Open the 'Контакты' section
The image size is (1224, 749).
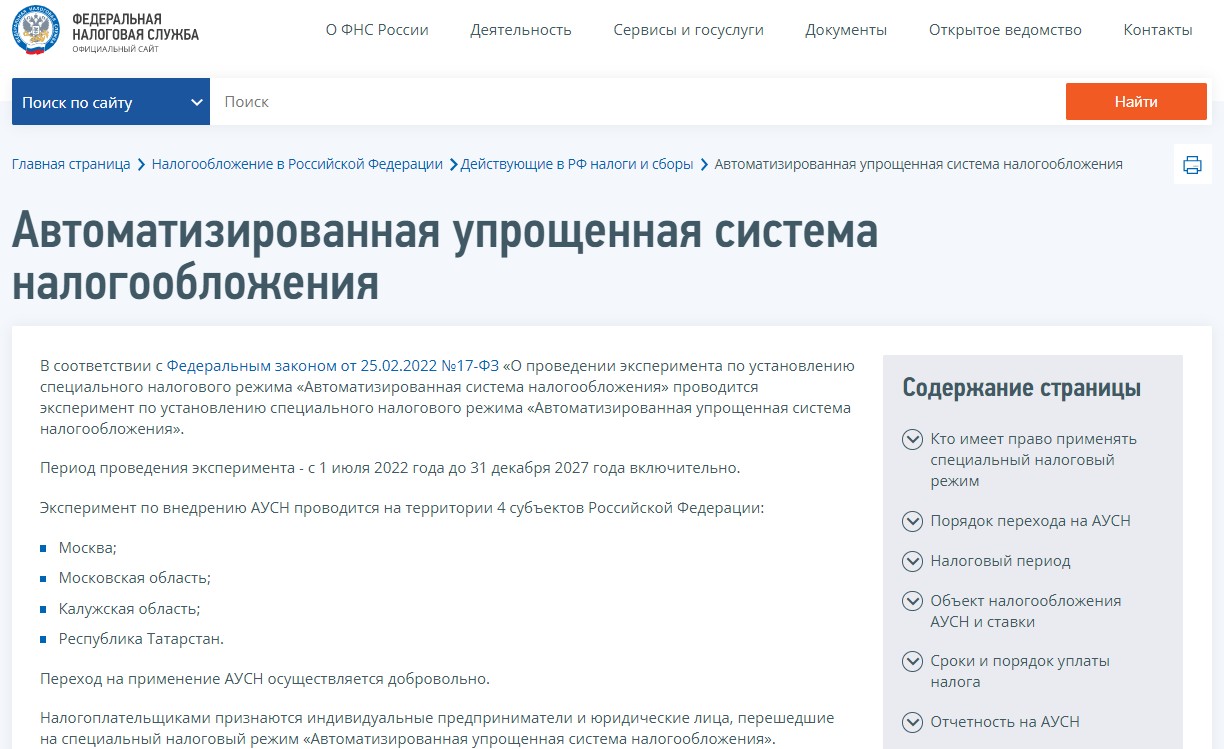point(1157,30)
